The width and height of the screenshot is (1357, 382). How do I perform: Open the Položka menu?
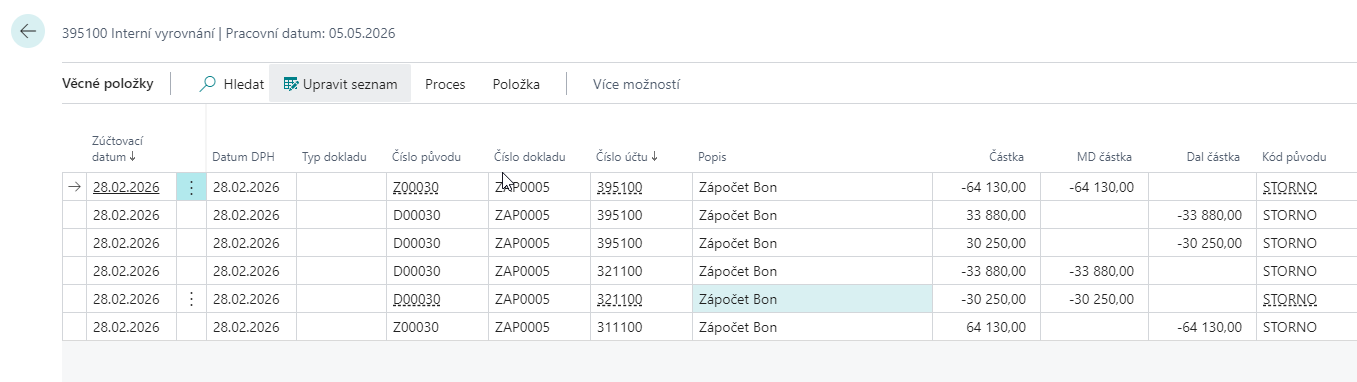[516, 84]
